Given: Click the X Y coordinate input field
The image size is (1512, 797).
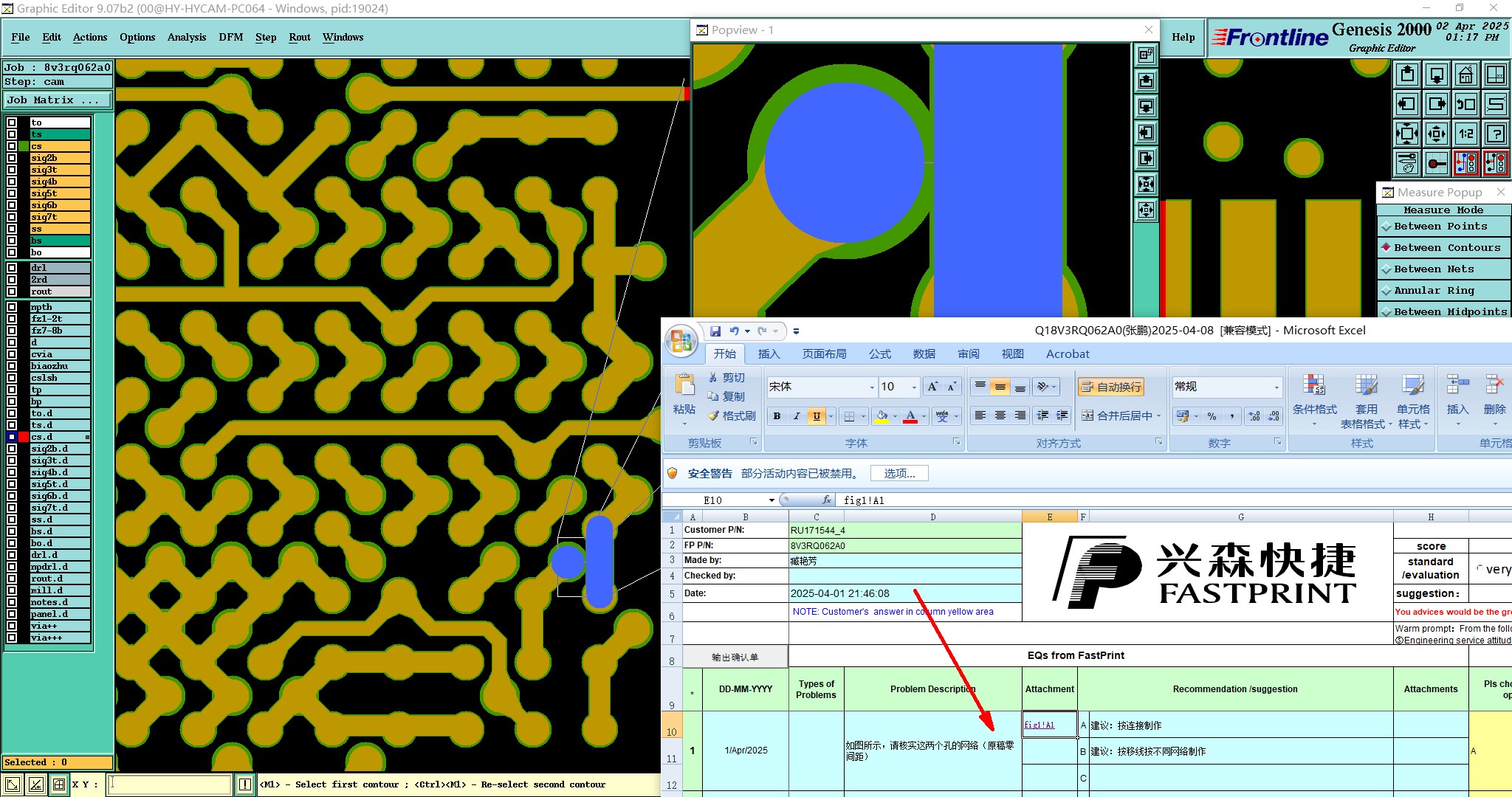Looking at the screenshot, I should (x=170, y=784).
